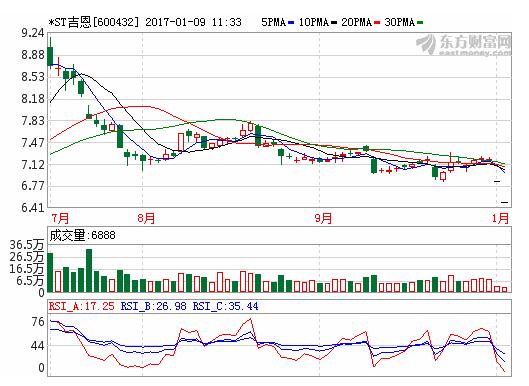Click the eastmoney watermark logo
The image size is (529, 386).
coord(464,45)
